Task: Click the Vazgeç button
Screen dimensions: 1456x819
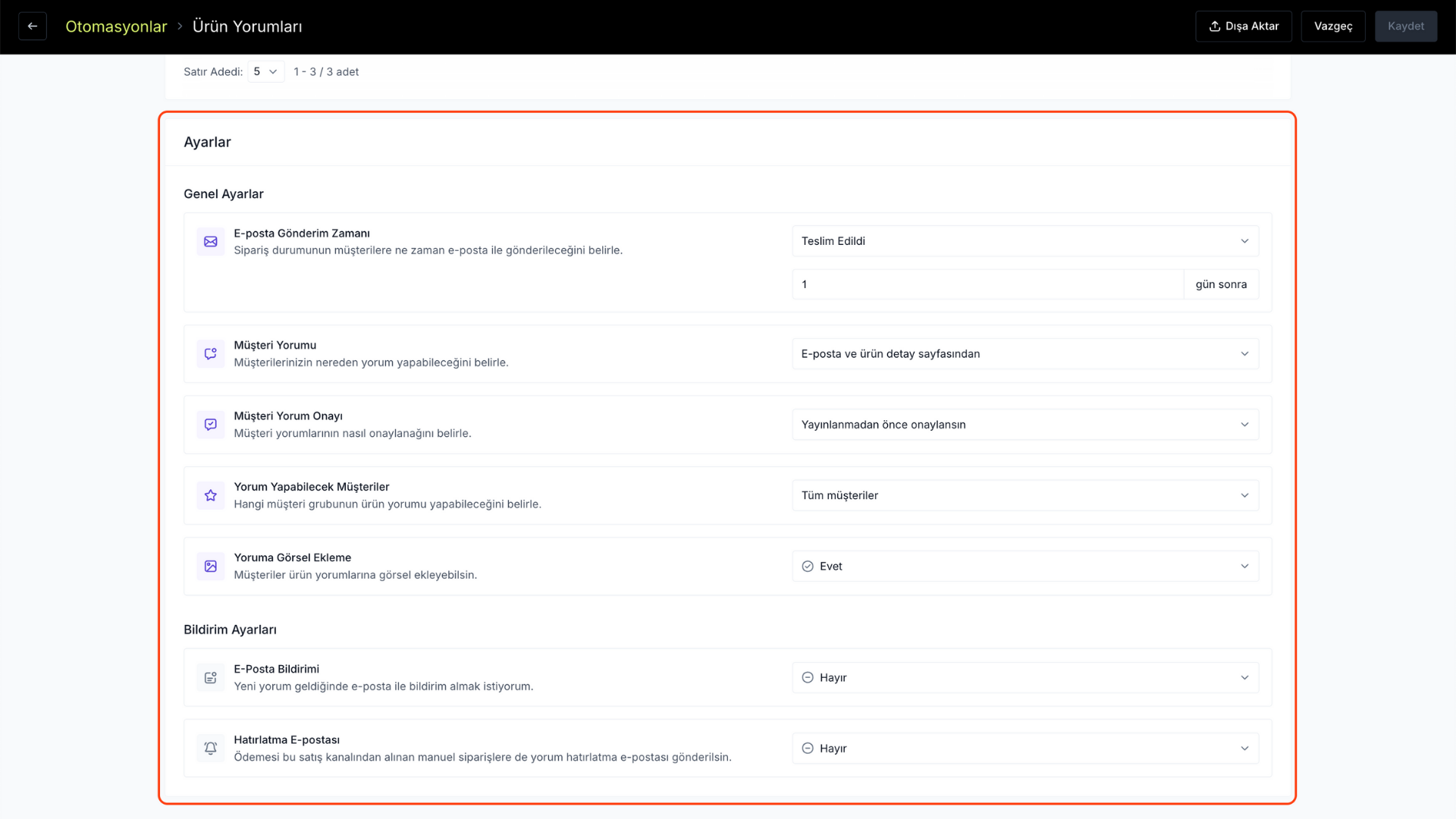Action: coord(1333,26)
